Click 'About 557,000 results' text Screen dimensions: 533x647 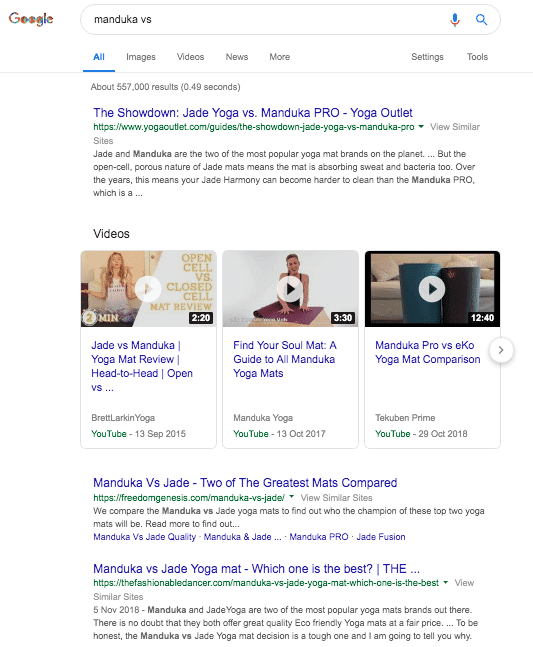[165, 87]
